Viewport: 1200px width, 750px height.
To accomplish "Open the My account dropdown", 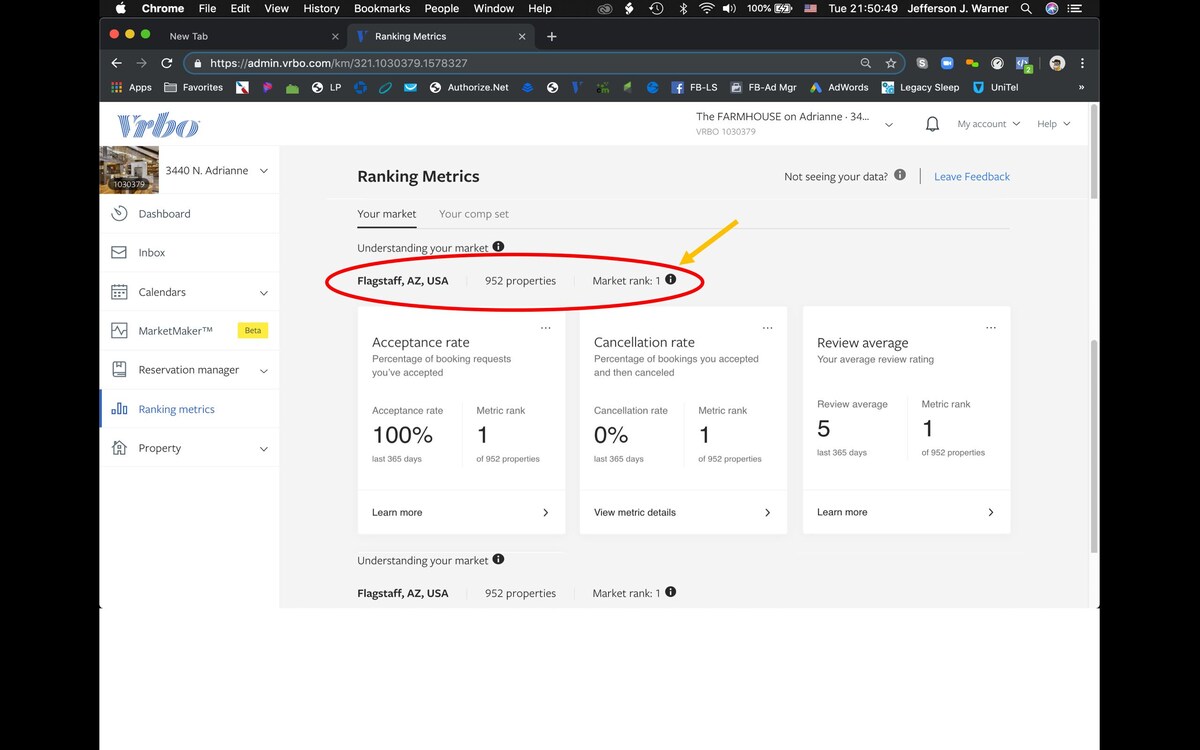I will coord(988,124).
